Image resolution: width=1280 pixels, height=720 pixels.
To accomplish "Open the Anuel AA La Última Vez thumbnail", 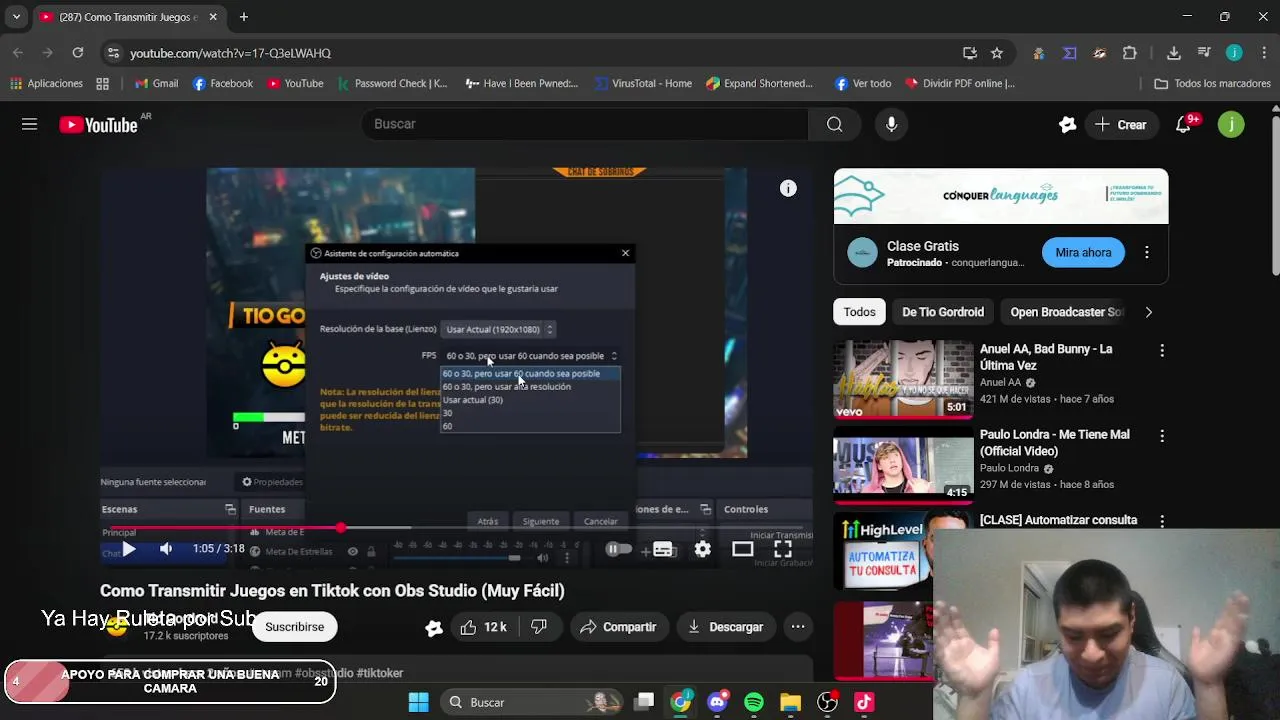I will coord(903,379).
